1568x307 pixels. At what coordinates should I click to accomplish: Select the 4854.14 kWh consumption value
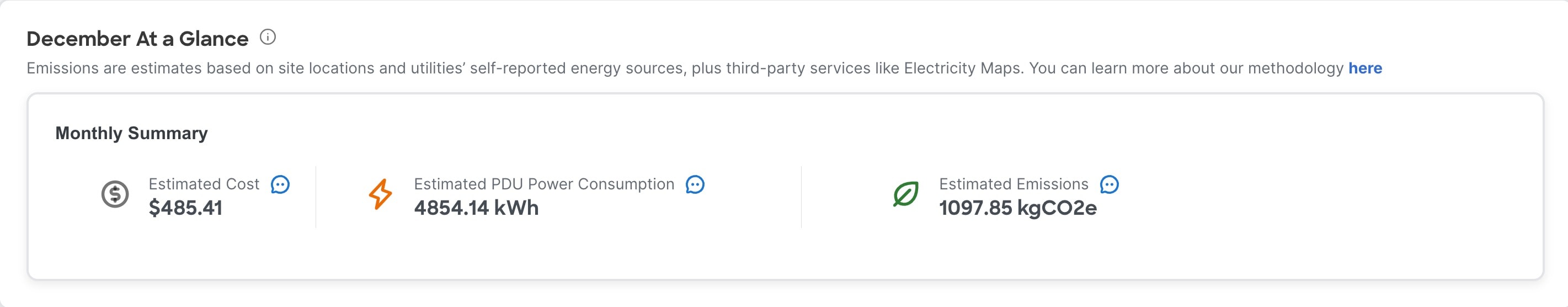[x=477, y=208]
